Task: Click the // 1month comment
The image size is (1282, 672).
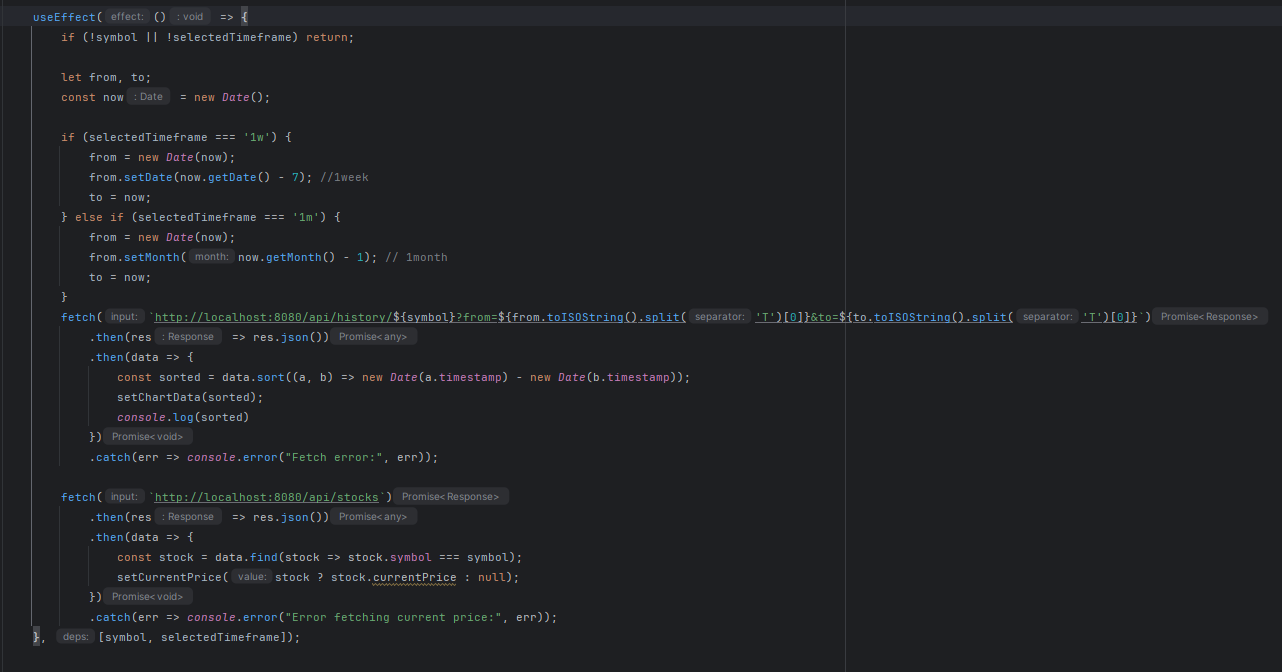Action: pos(416,257)
